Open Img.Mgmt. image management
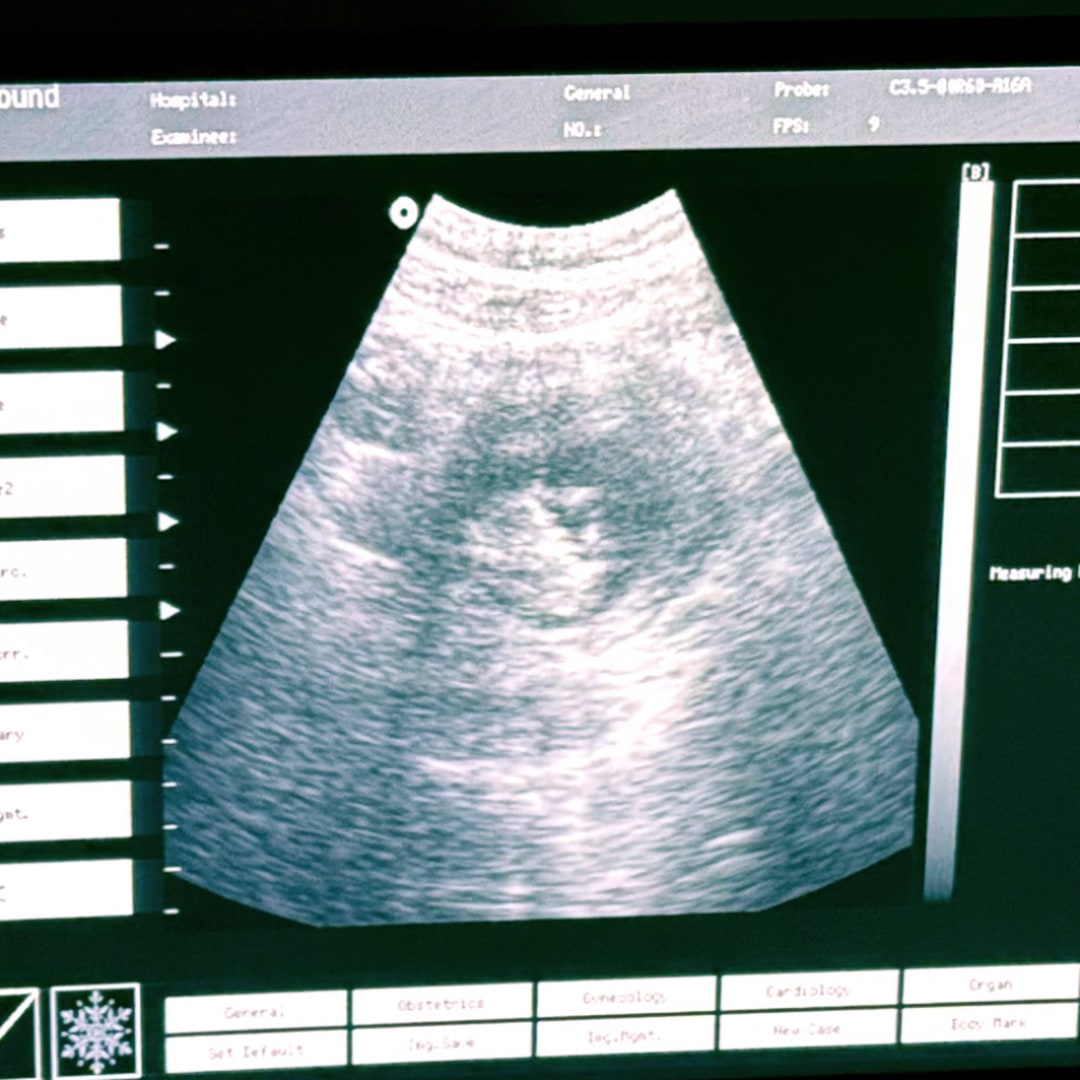Viewport: 1080px width, 1080px height. [x=626, y=1037]
